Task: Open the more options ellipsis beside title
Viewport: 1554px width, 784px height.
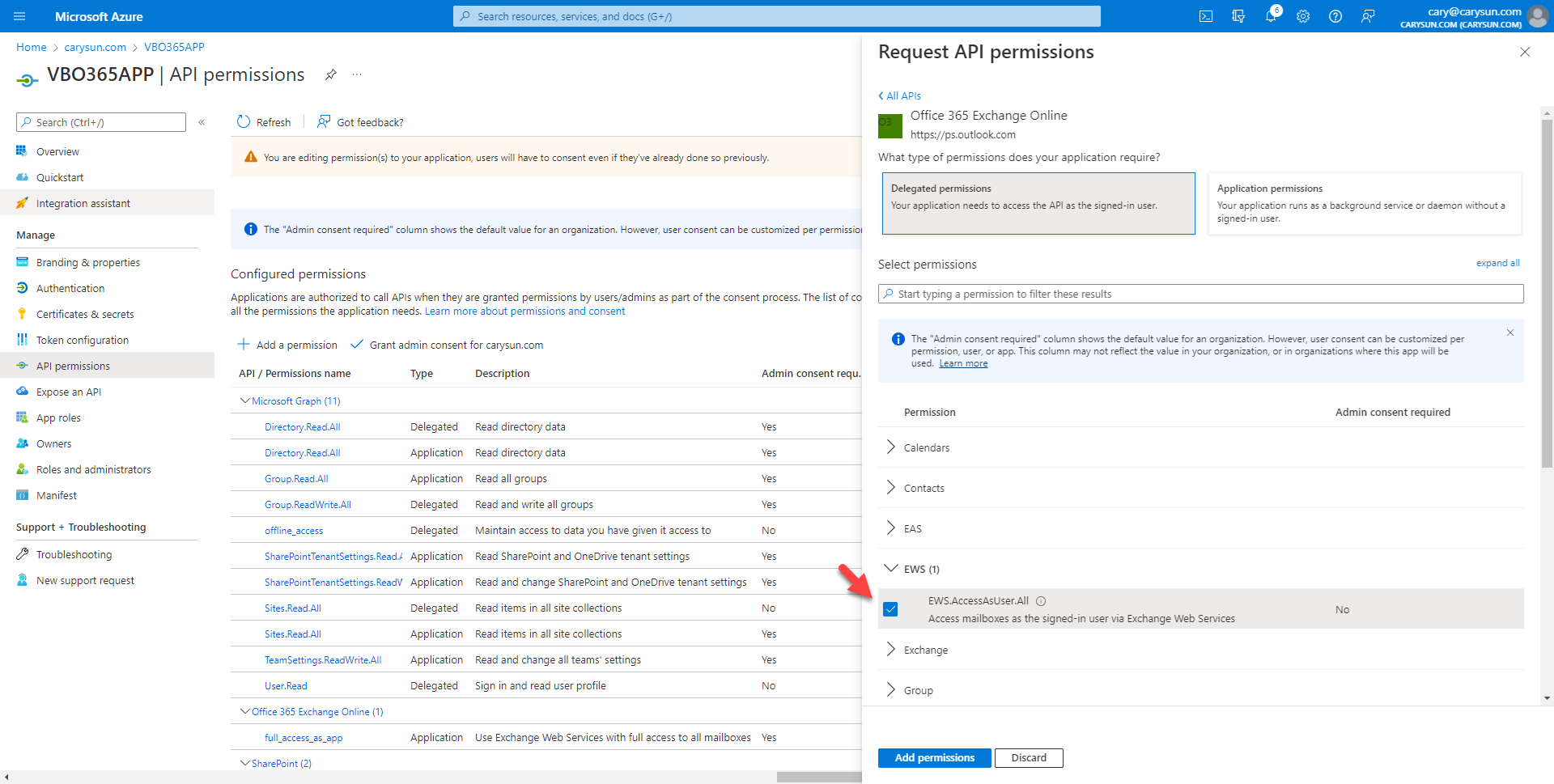Action: click(357, 74)
